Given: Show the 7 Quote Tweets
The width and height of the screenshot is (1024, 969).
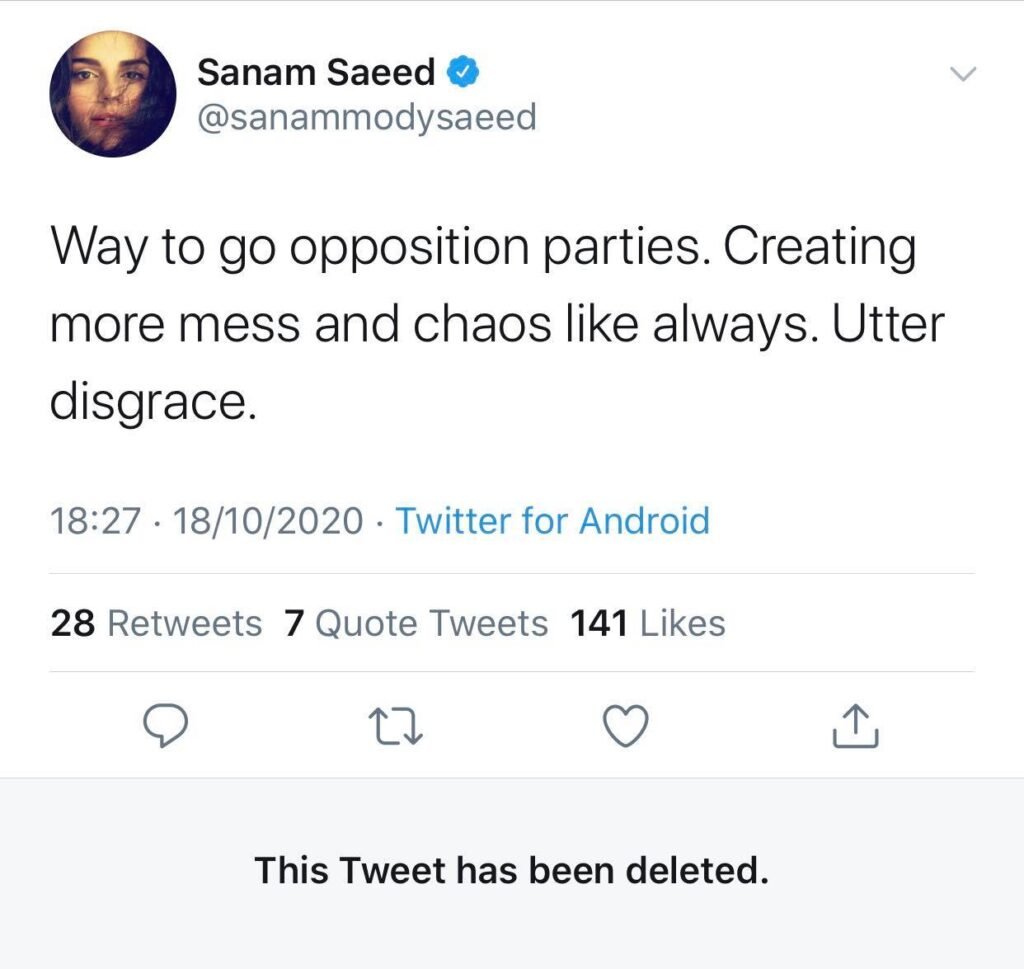Looking at the screenshot, I should click(x=416, y=624).
